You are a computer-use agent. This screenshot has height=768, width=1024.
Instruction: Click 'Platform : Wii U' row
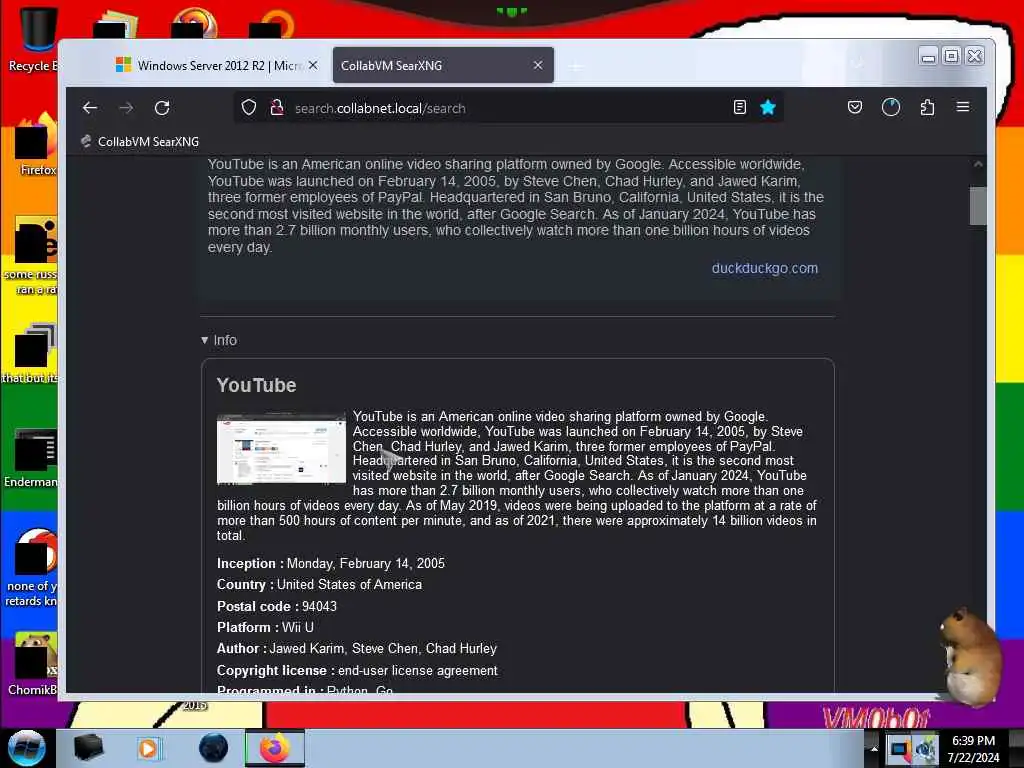[x=265, y=627]
